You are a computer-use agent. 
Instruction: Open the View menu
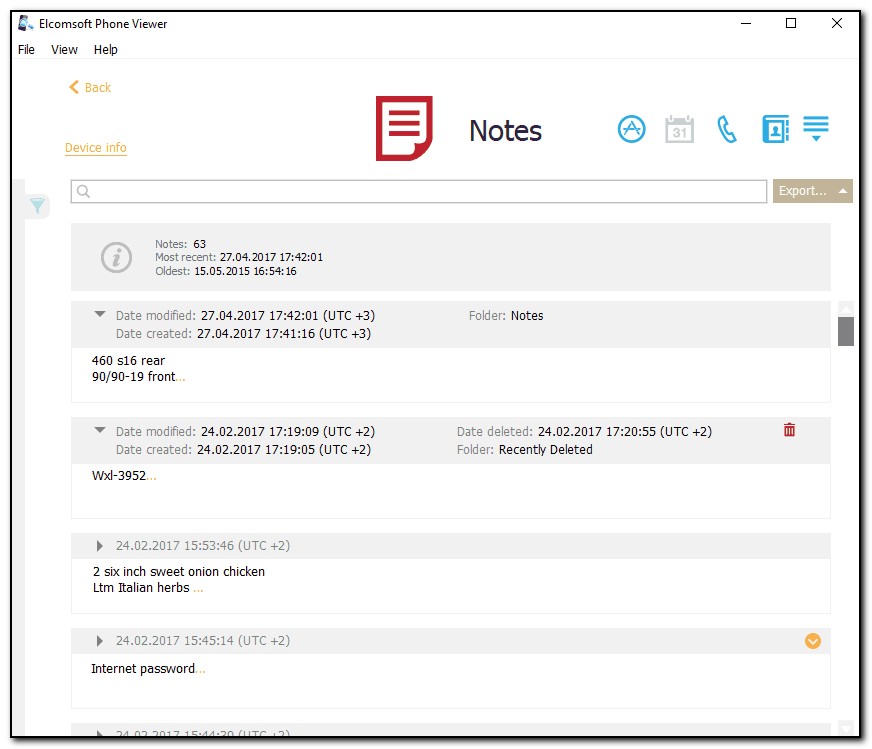point(64,50)
